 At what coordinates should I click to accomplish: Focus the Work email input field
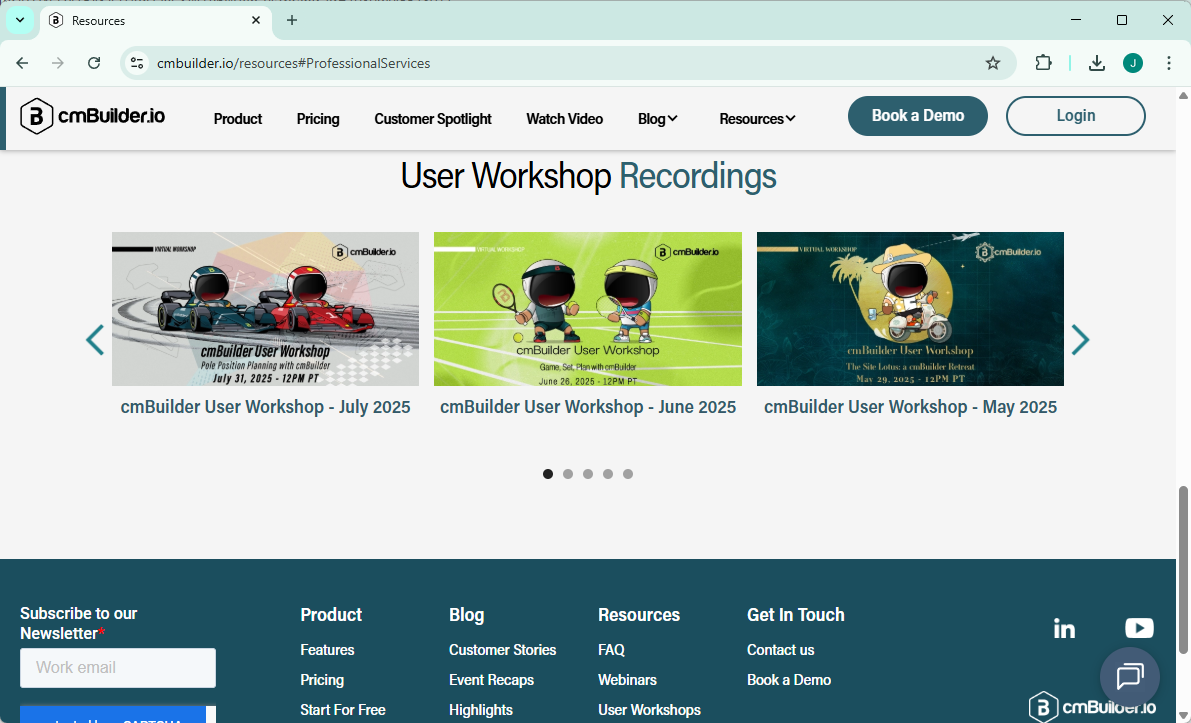(x=118, y=668)
